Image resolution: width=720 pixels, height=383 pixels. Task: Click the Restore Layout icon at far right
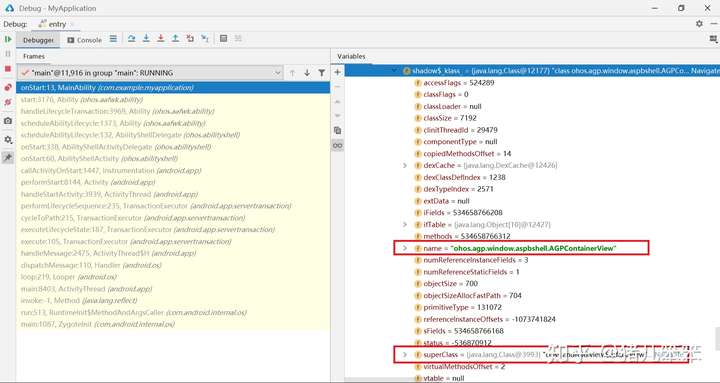pos(713,39)
